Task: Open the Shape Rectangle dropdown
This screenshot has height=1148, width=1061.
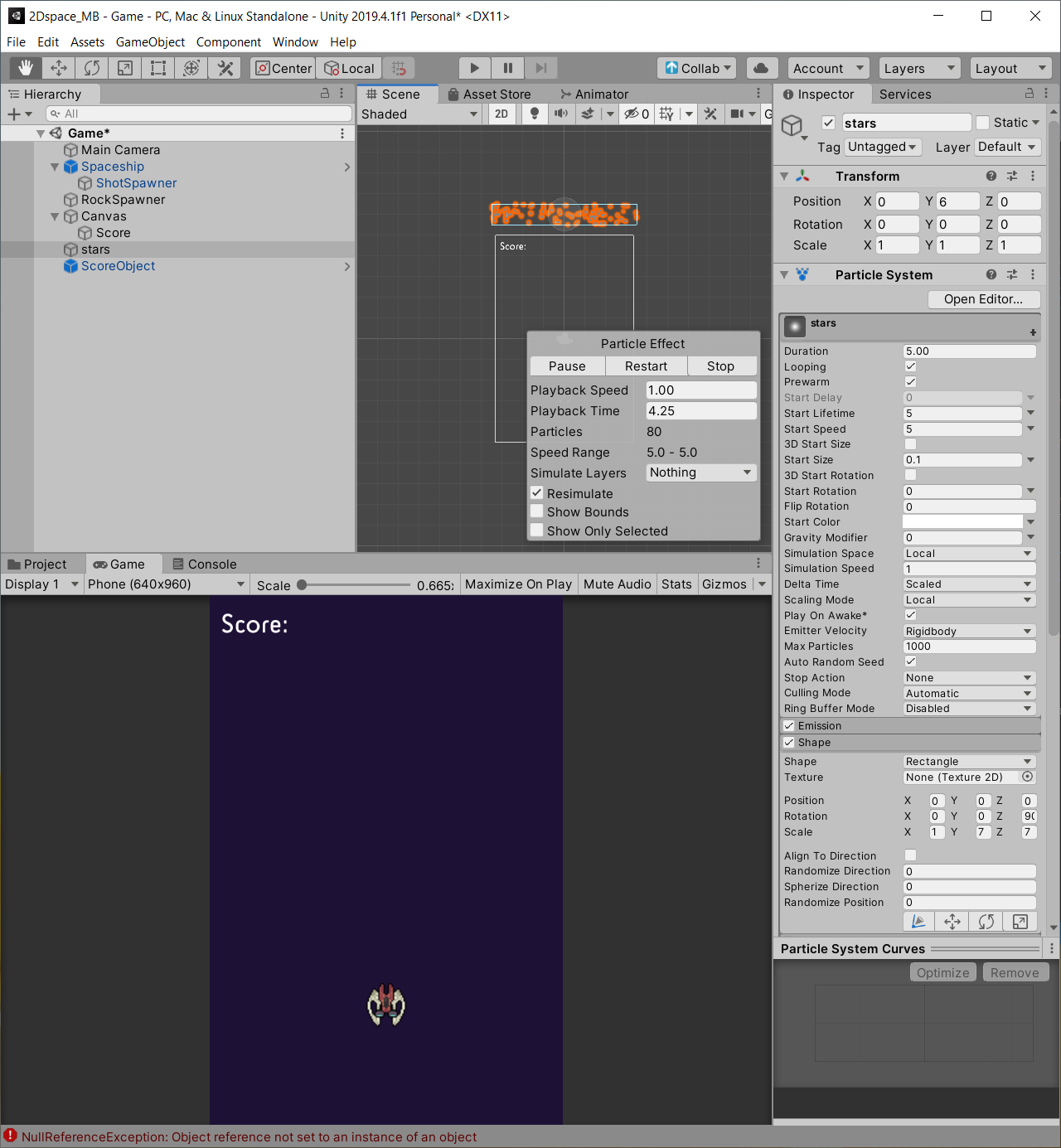Action: pos(969,762)
